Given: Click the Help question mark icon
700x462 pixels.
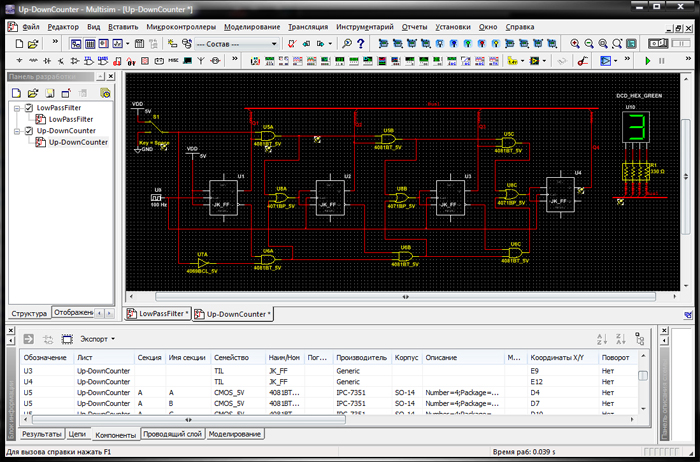Looking at the screenshot, I should [361, 44].
